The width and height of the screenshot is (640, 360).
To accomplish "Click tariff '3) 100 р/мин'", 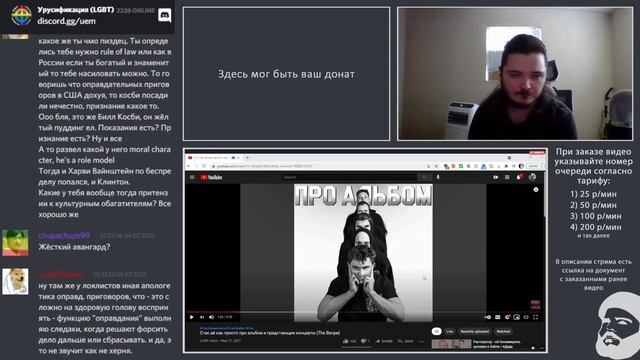I will 596,216.
